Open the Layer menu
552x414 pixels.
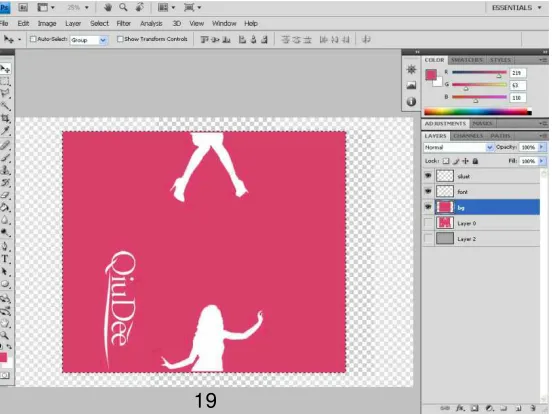73,23
